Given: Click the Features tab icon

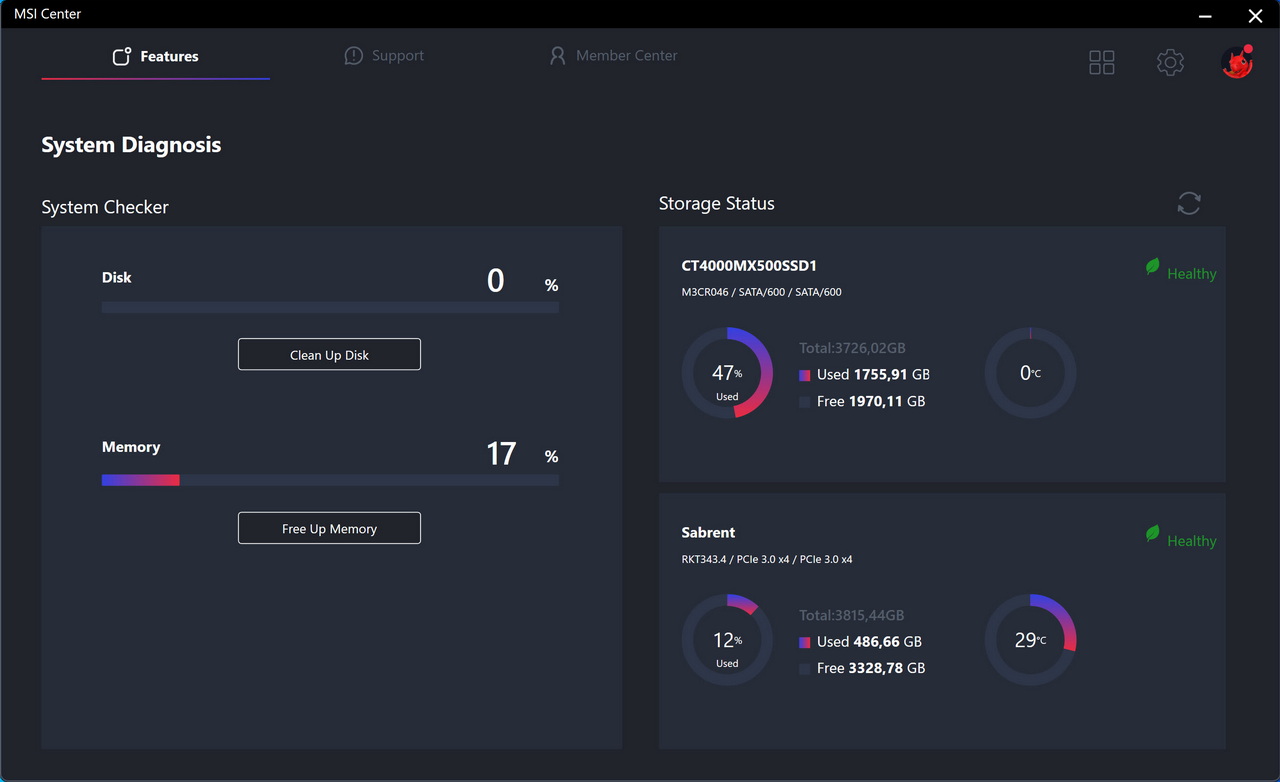Looking at the screenshot, I should pos(122,56).
